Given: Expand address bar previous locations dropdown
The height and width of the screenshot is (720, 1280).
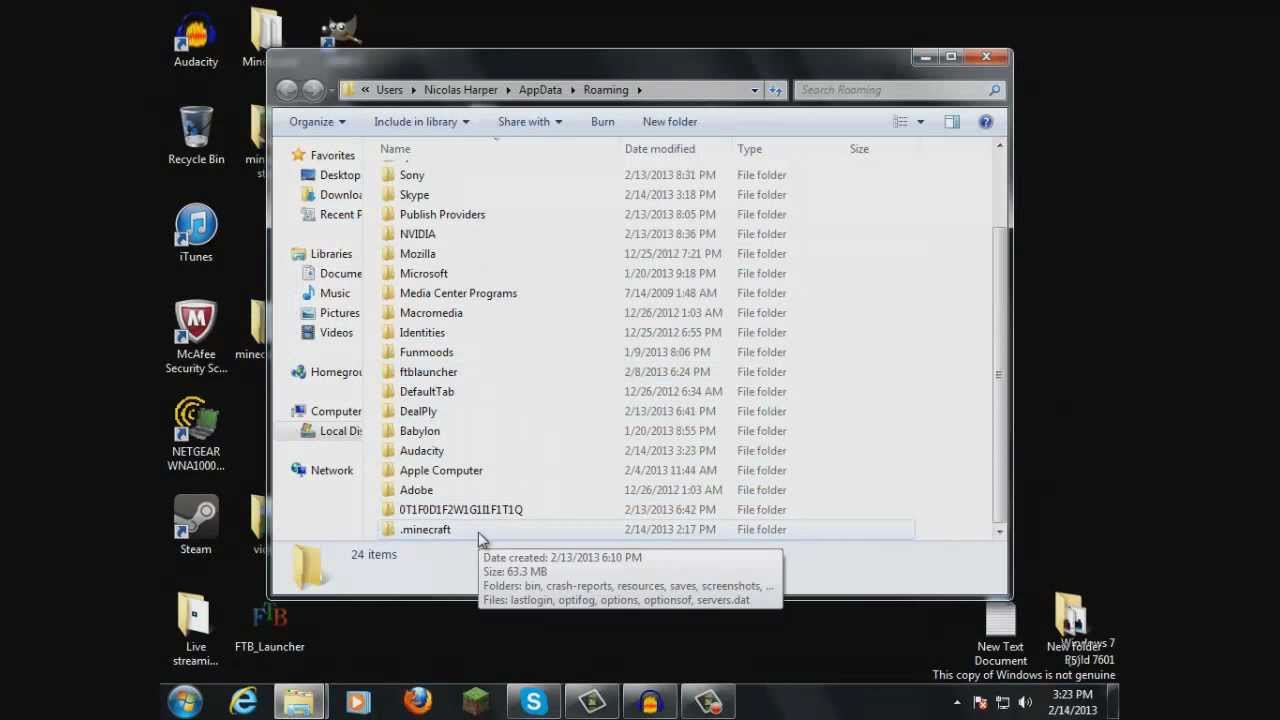Looking at the screenshot, I should coord(755,90).
